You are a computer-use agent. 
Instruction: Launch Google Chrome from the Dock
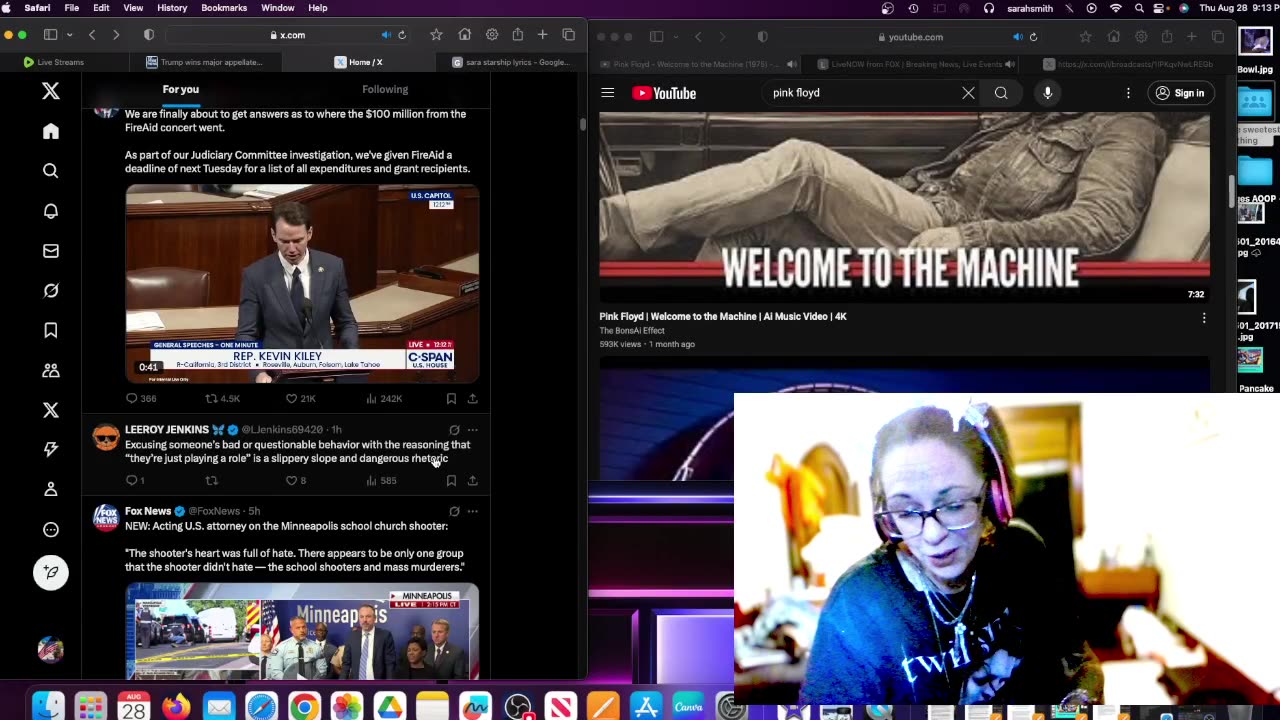click(304, 707)
